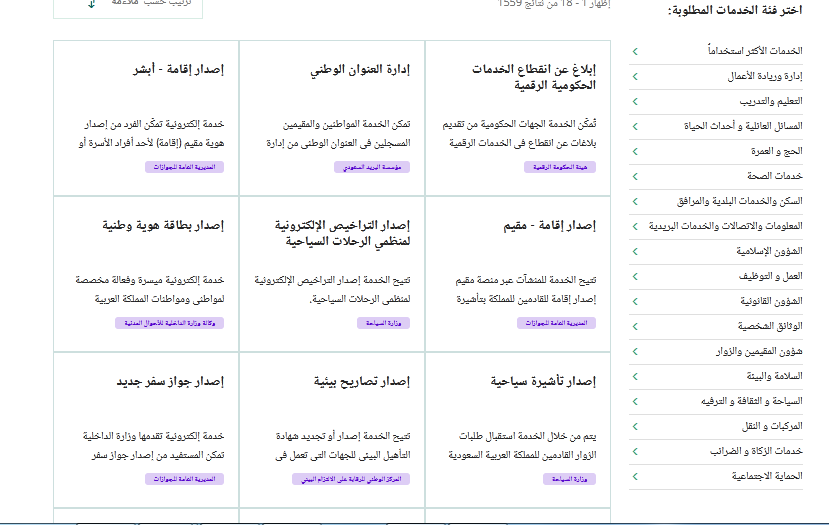Click المركز الوطني للرقابة على الالتزام البيئي tag

[351, 479]
